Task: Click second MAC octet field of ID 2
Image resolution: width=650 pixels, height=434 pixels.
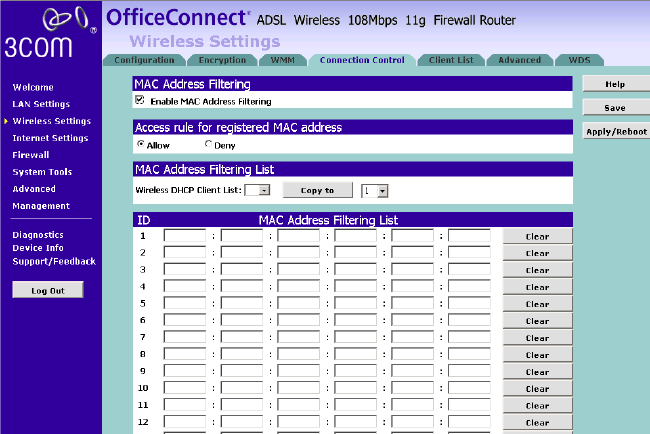Action: [x=242, y=252]
